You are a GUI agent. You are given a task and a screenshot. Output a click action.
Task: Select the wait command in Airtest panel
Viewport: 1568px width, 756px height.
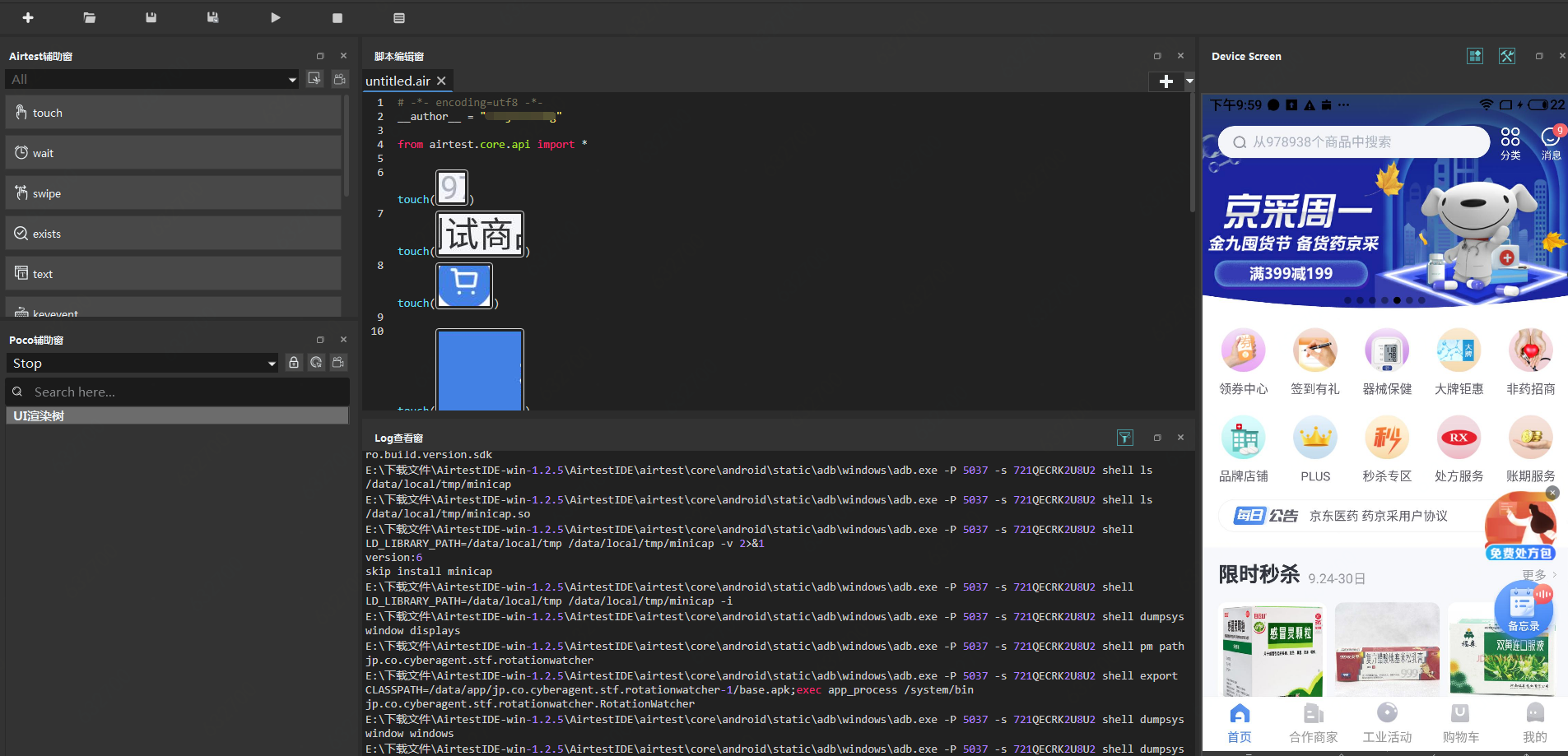[x=173, y=153]
